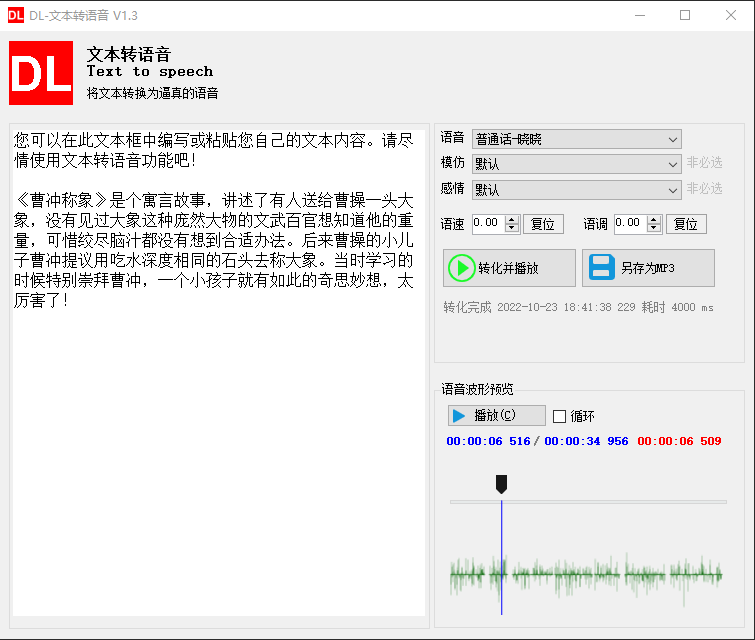
Task: Click the current time 00:00:06 516
Action: click(x=488, y=441)
